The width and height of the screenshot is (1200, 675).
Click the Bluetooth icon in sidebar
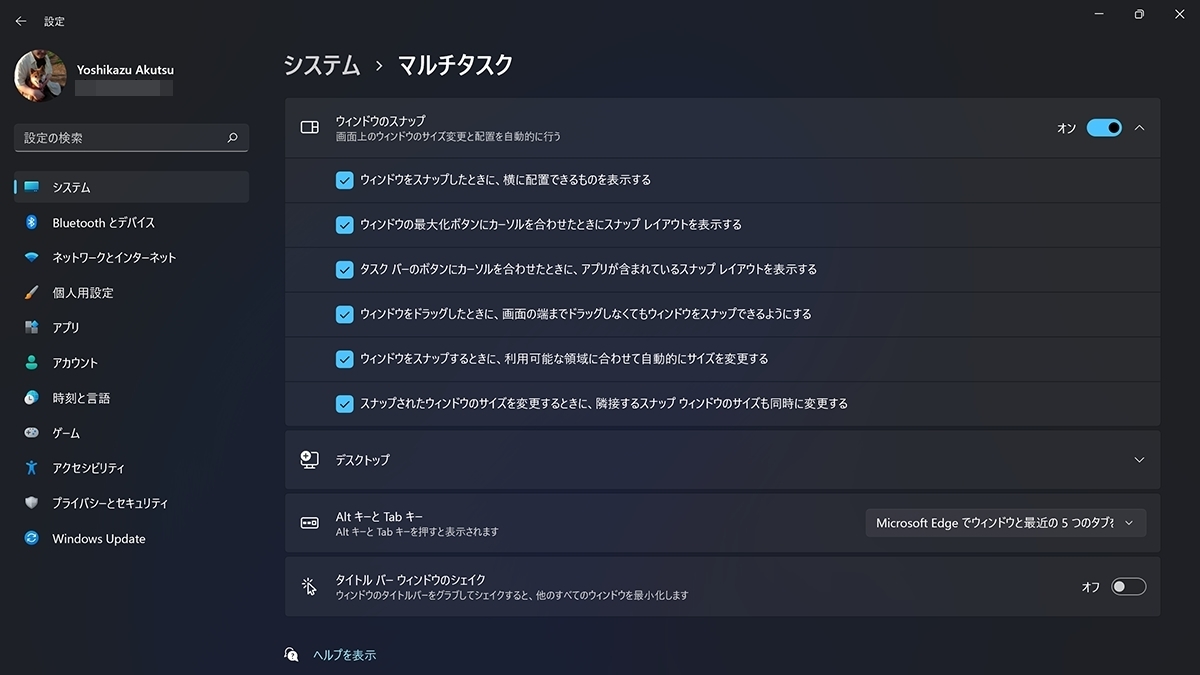tap(31, 222)
